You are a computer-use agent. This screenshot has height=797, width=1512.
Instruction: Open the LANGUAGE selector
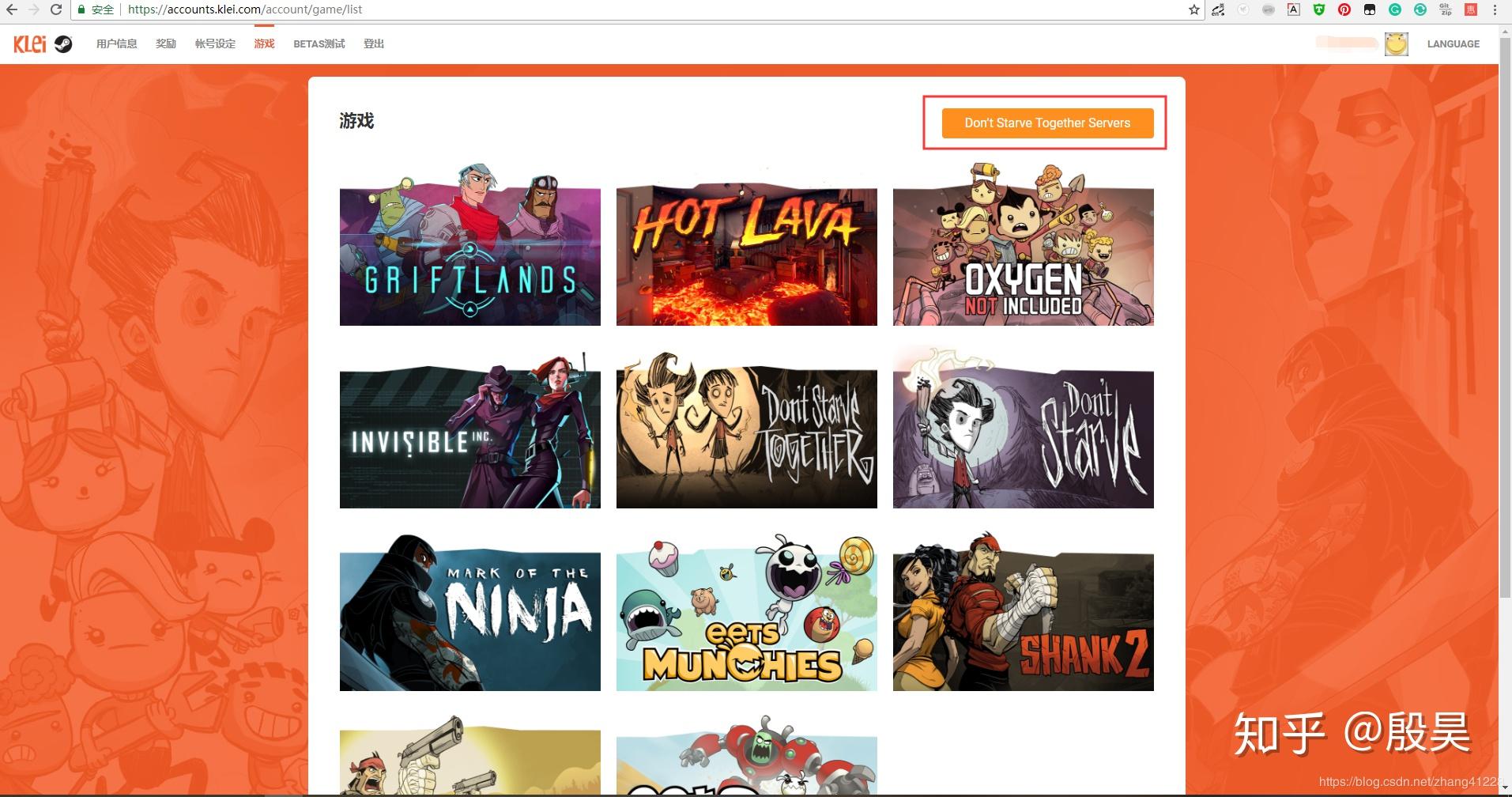pos(1453,44)
